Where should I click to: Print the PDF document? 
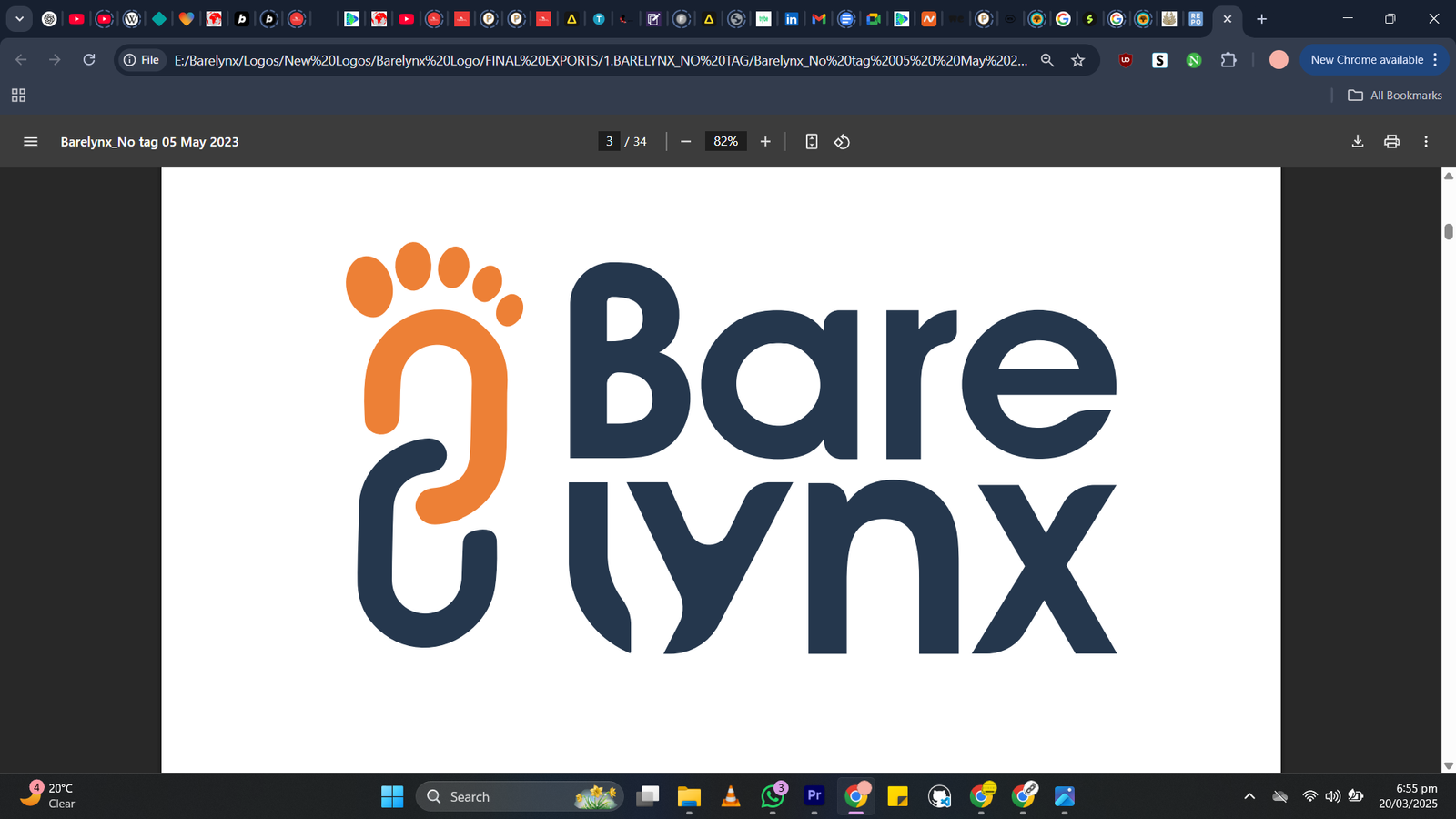[x=1391, y=142]
